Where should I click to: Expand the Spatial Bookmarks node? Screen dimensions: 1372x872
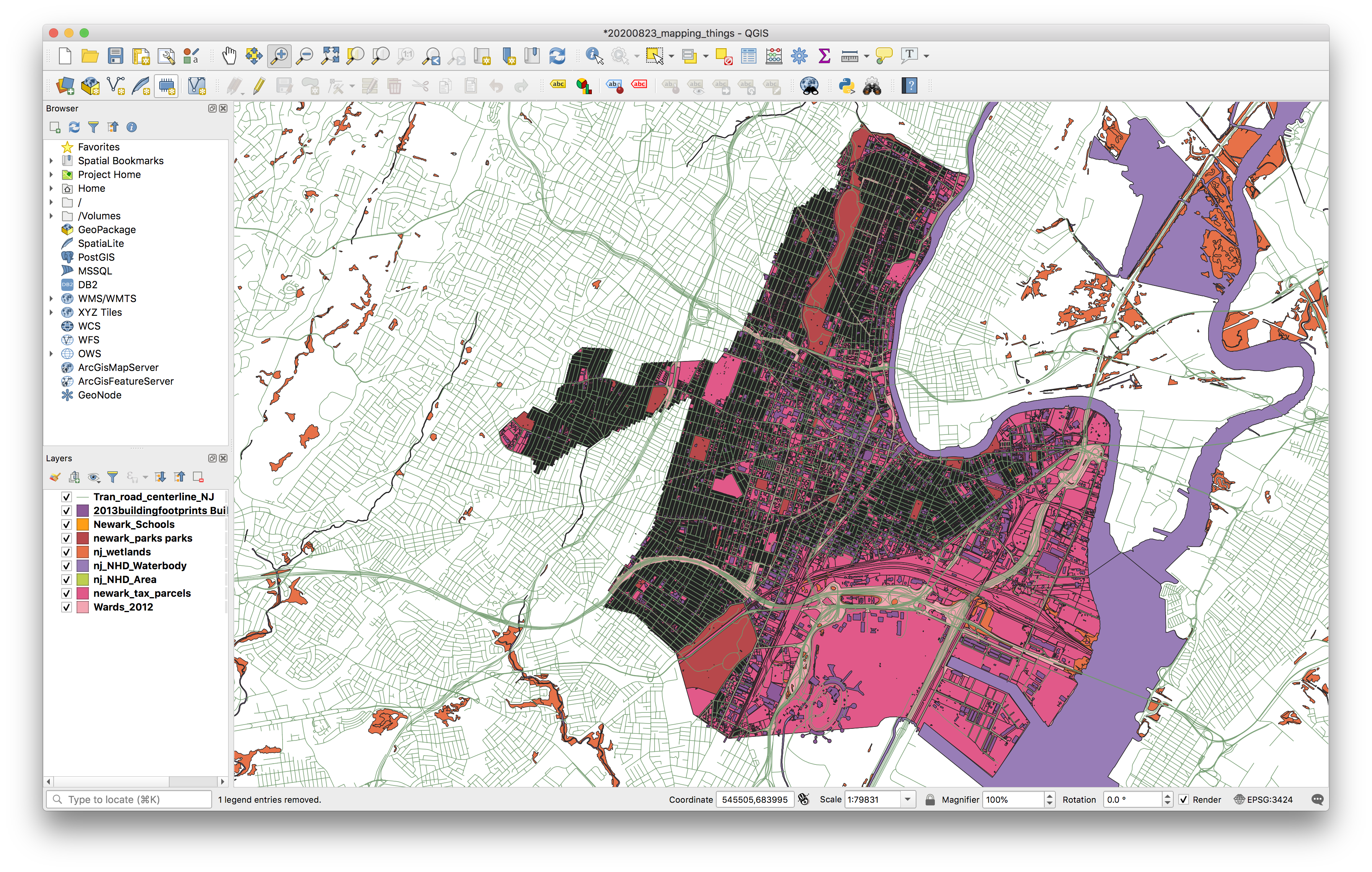coord(51,161)
